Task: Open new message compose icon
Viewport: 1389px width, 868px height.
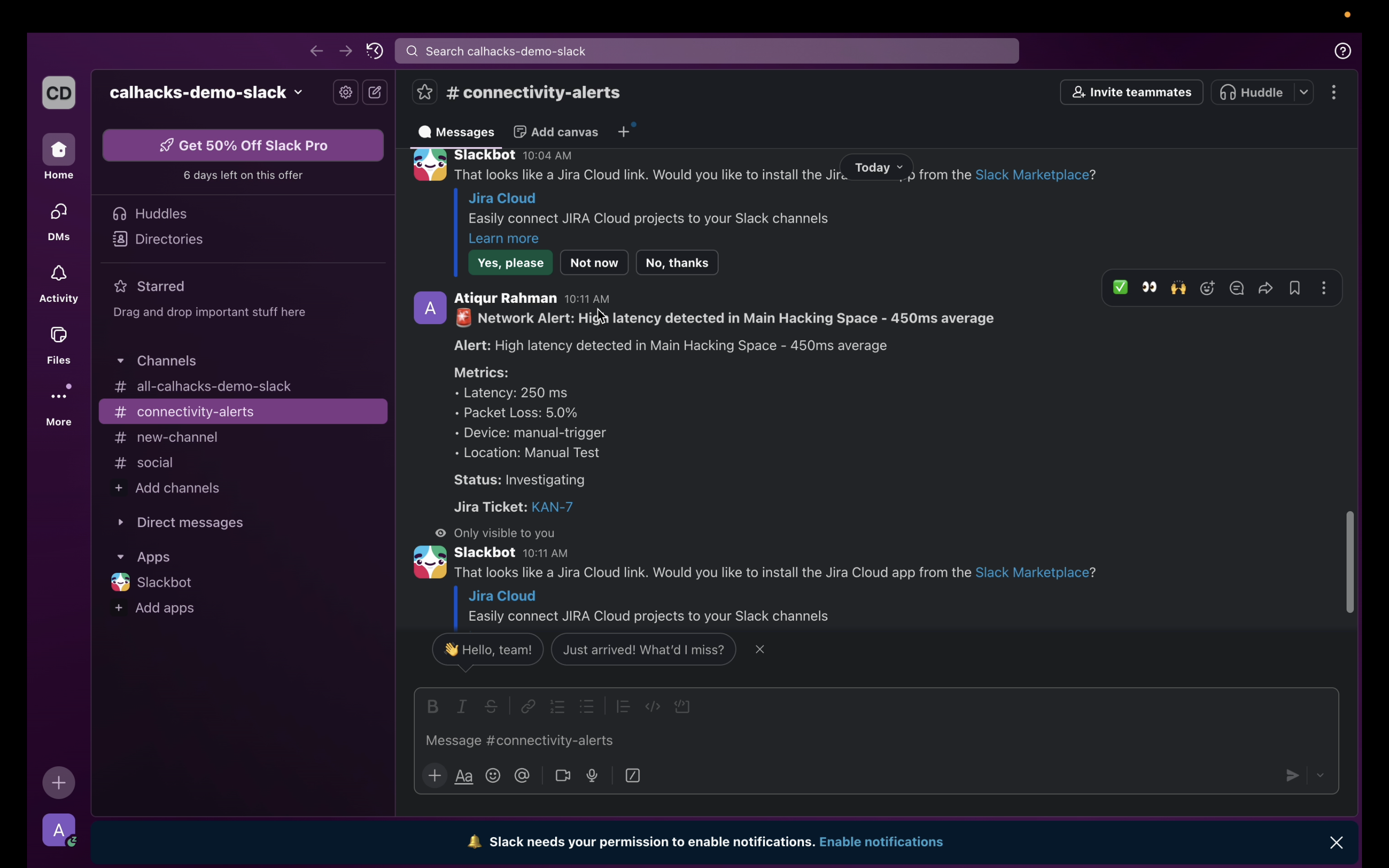Action: (375, 93)
